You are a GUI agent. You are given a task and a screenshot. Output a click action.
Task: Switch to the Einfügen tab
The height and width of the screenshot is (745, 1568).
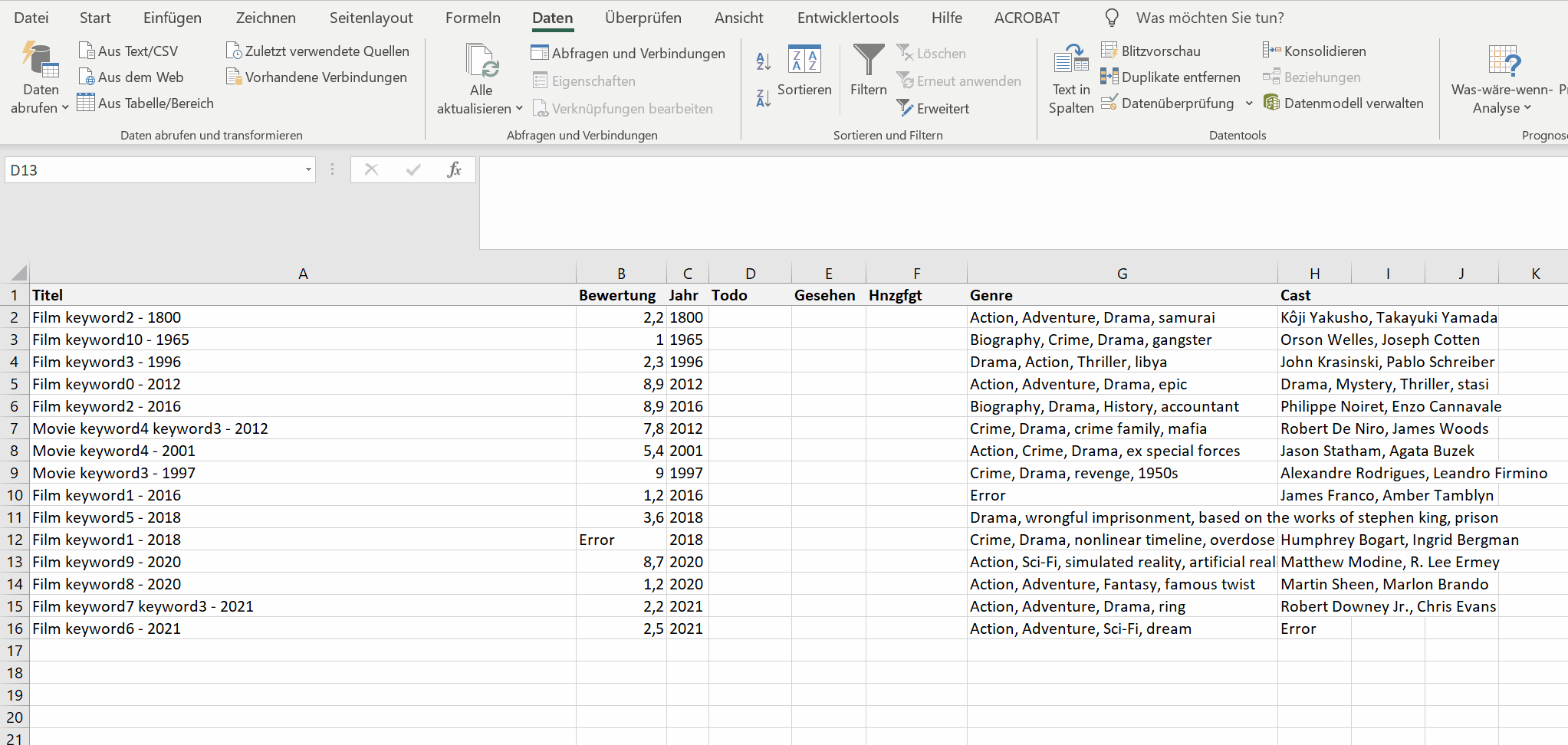(x=173, y=18)
